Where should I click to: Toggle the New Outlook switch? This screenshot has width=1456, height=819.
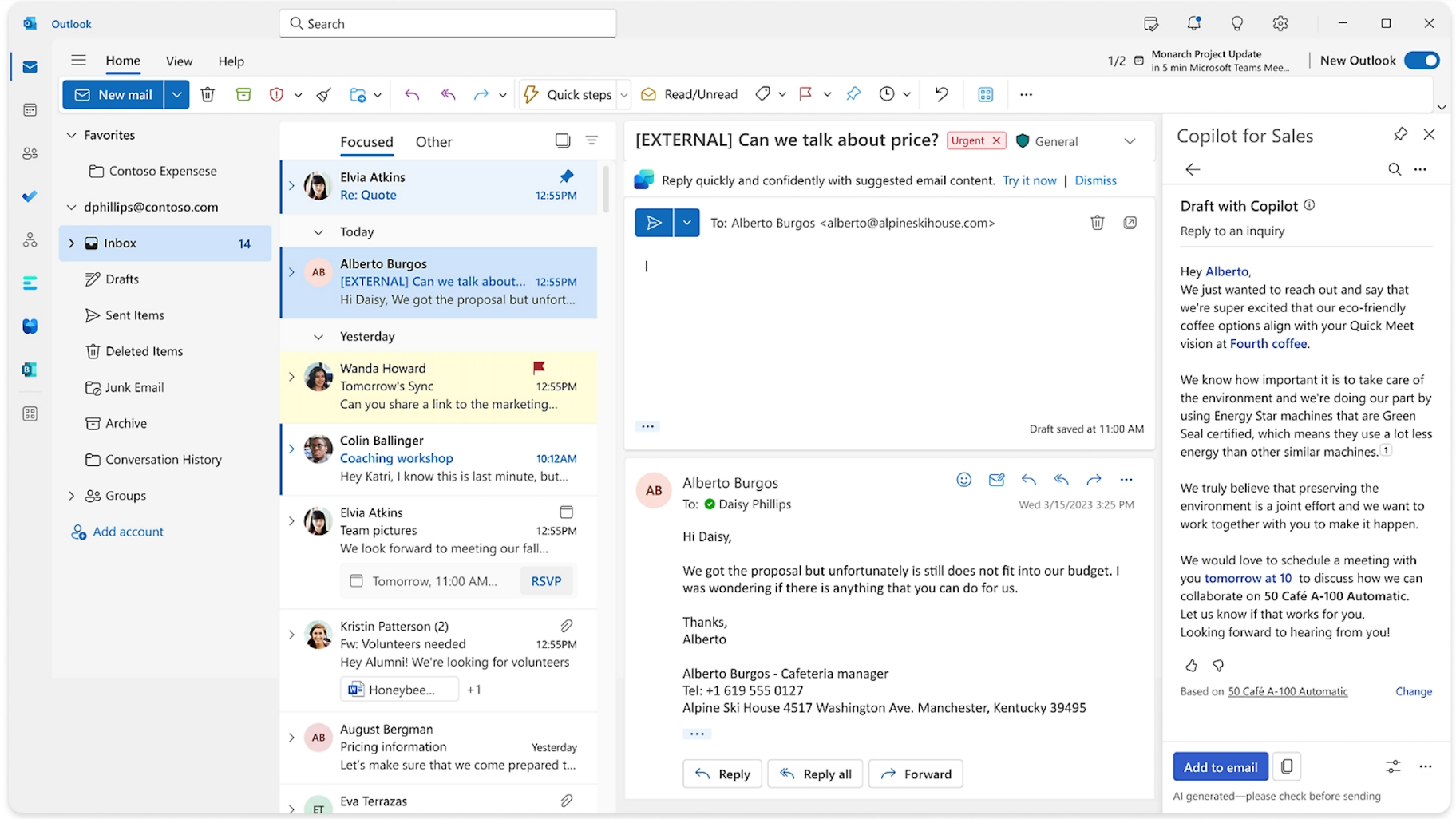point(1422,60)
